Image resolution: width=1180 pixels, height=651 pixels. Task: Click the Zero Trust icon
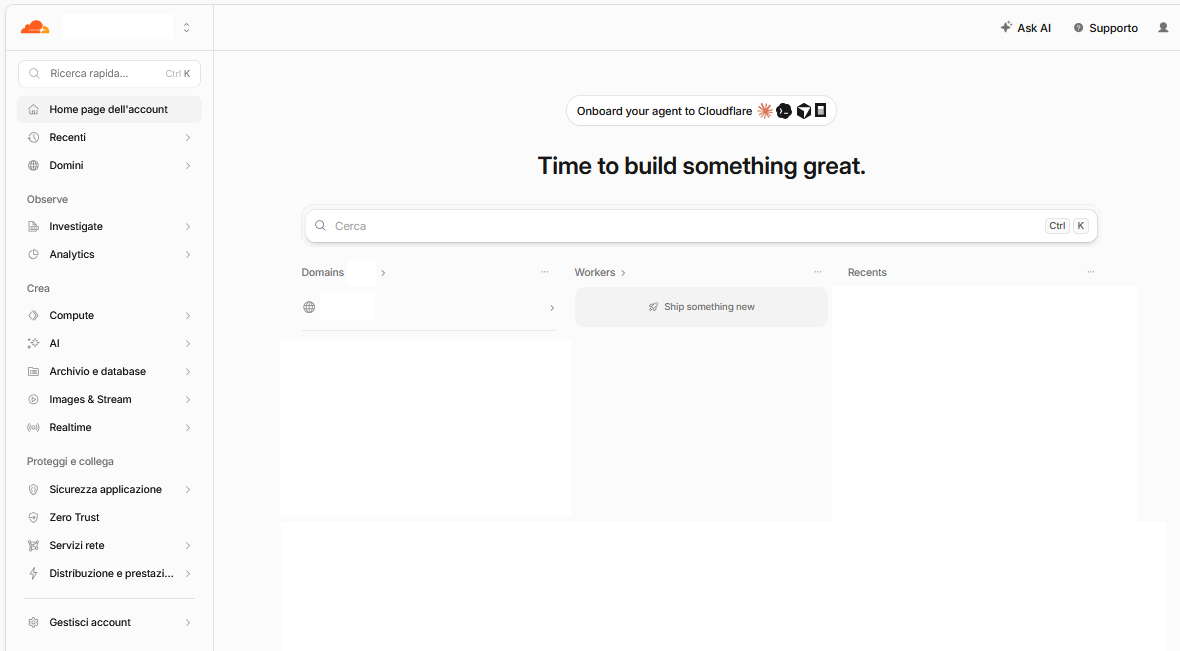click(33, 517)
